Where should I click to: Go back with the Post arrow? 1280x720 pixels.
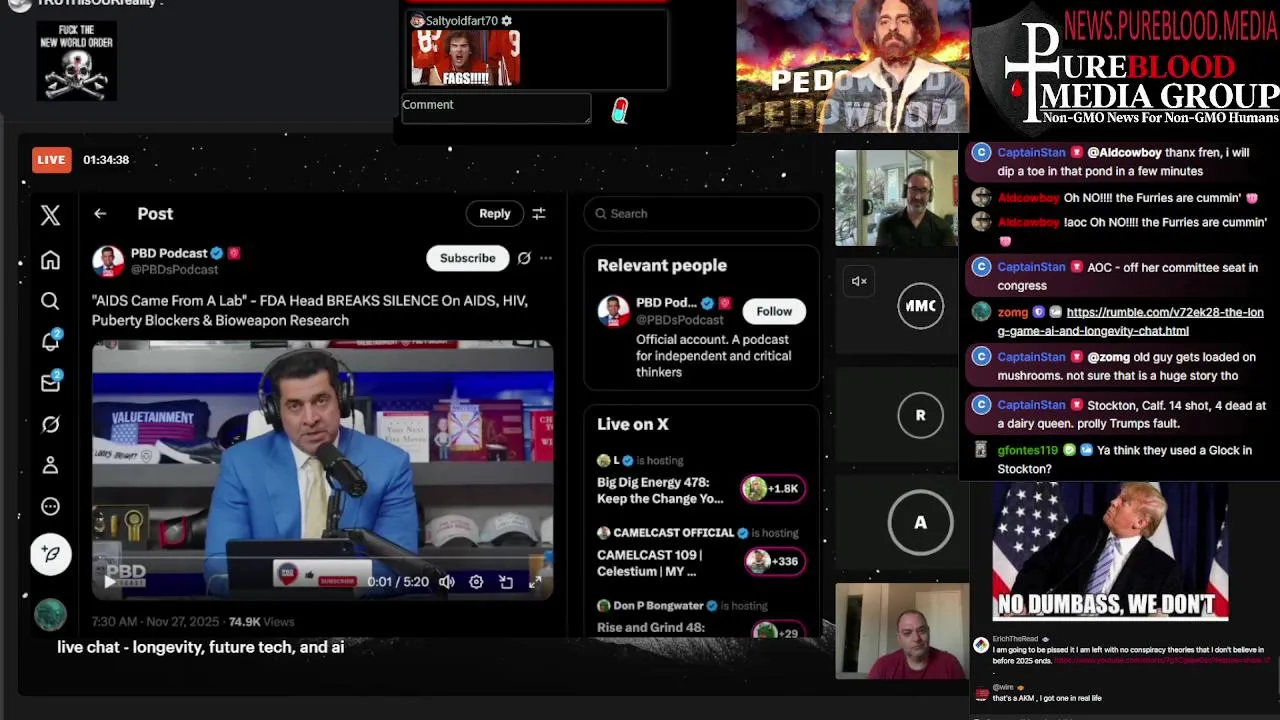tap(100, 213)
